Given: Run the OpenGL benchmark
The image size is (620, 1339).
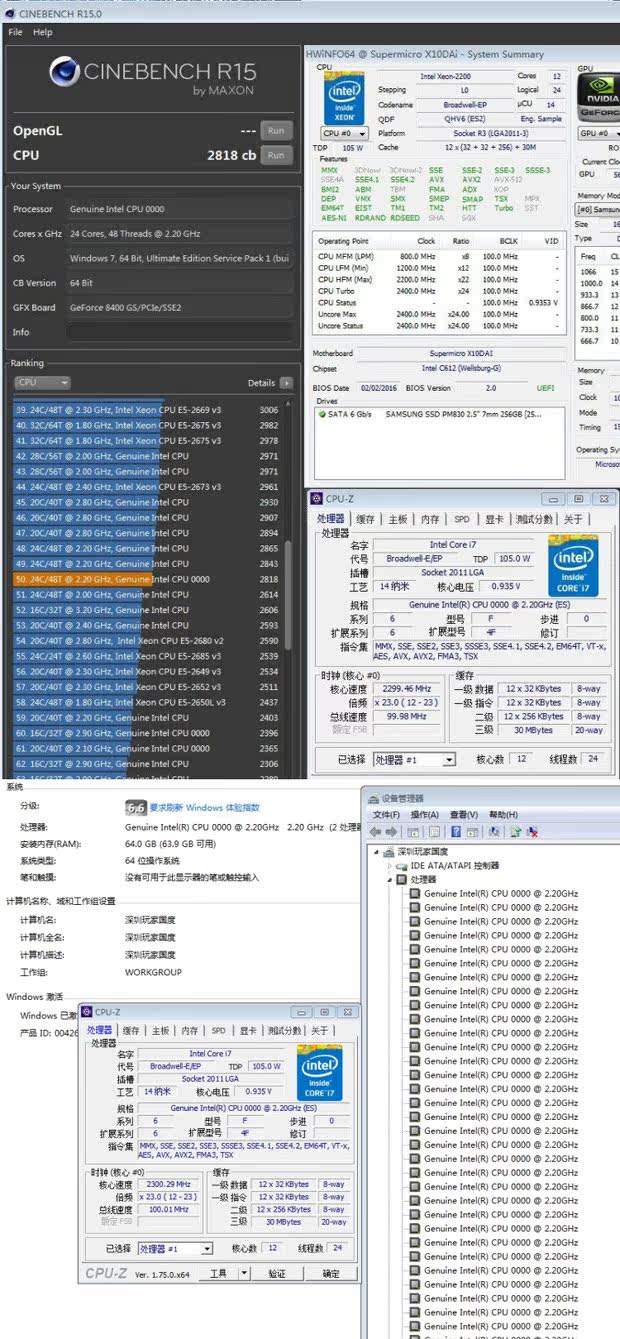Looking at the screenshot, I should [276, 130].
